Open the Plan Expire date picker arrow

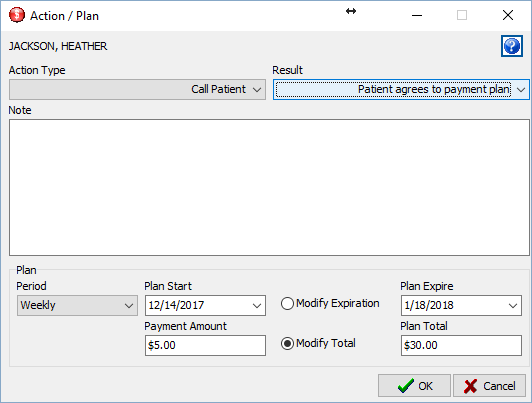click(513, 306)
